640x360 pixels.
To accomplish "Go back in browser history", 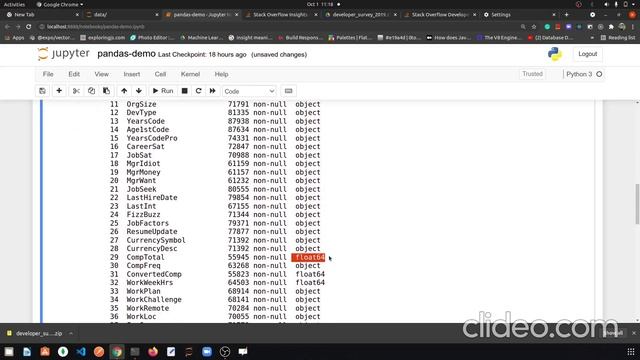I will click(x=7, y=27).
